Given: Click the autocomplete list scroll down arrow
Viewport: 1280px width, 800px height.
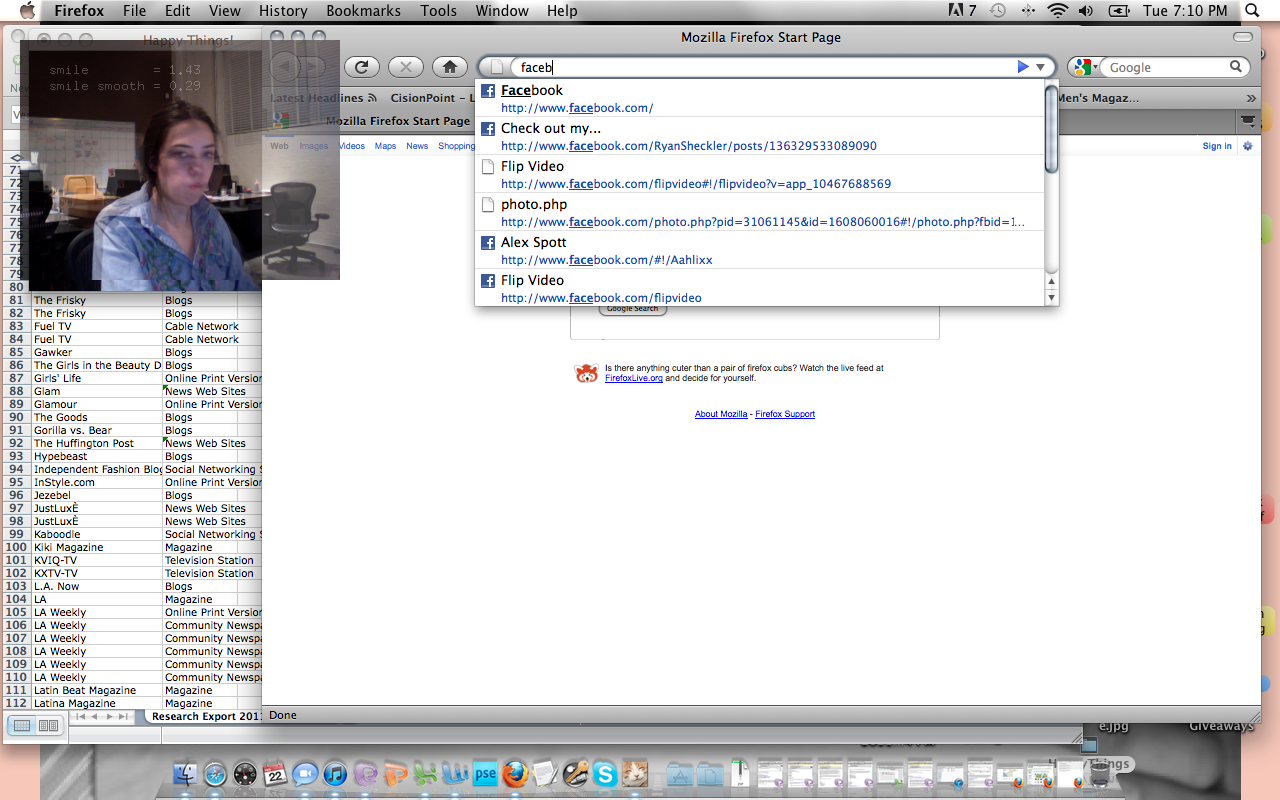Looking at the screenshot, I should (x=1051, y=298).
